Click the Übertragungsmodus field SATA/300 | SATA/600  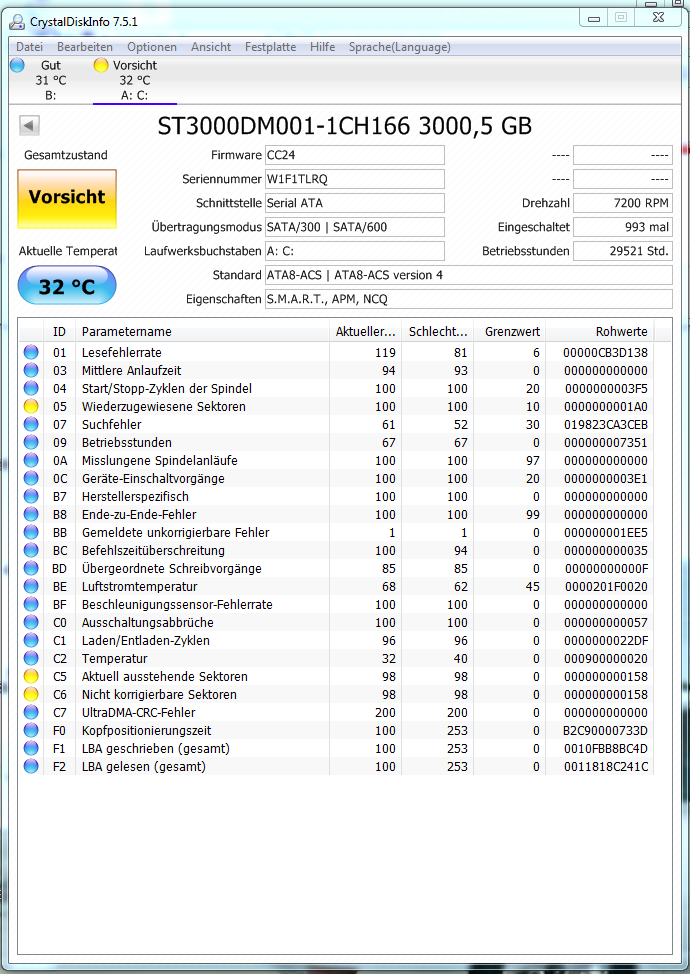(x=355, y=227)
